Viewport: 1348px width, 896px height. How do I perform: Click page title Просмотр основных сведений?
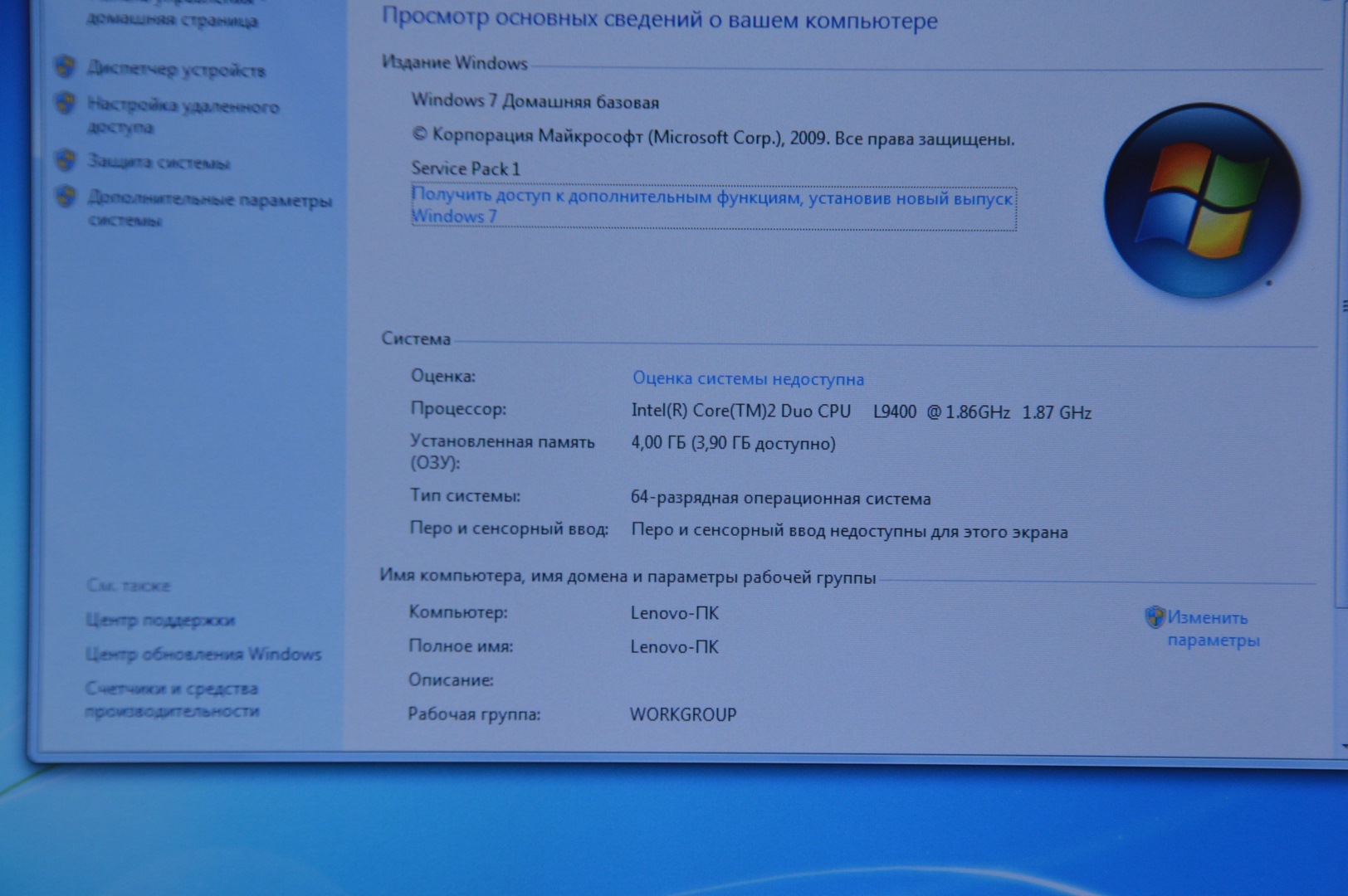(660, 18)
